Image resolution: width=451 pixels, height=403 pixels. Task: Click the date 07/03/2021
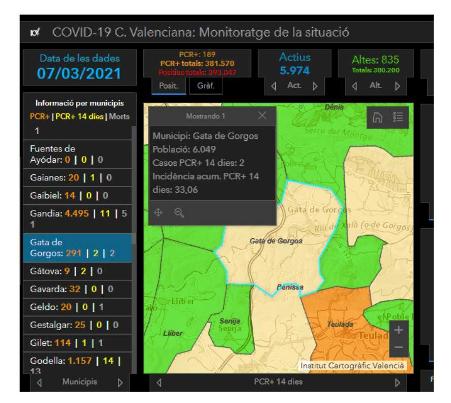coord(79,73)
